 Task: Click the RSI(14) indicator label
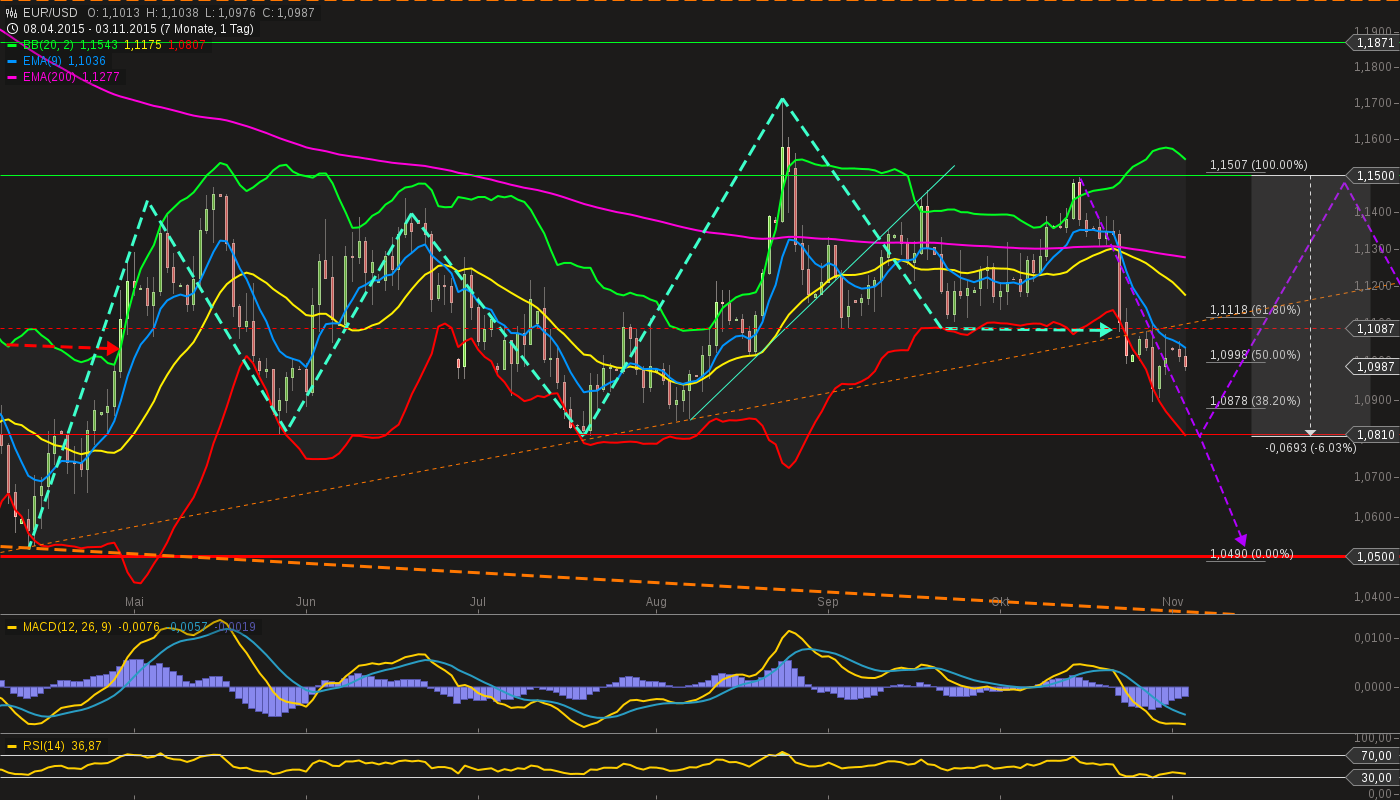click(44, 746)
